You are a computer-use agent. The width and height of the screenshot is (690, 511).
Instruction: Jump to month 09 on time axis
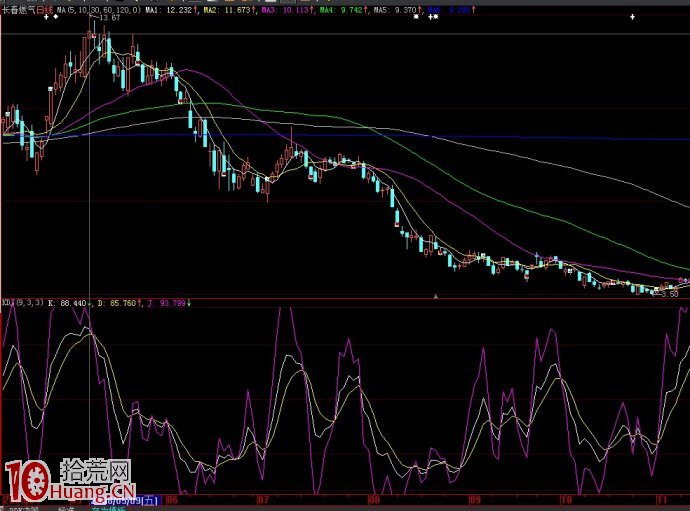click(x=474, y=499)
